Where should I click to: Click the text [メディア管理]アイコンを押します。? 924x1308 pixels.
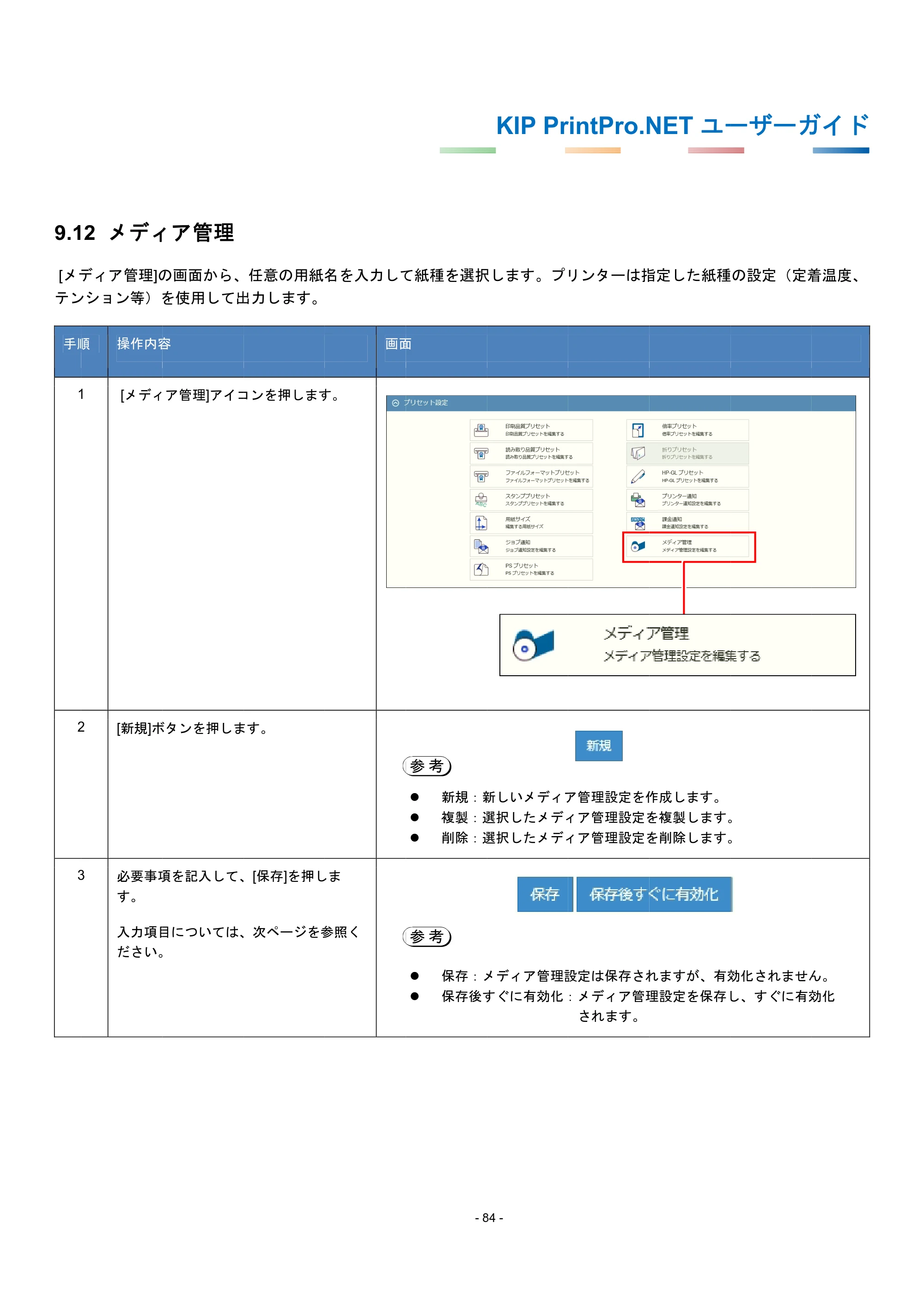coord(231,395)
